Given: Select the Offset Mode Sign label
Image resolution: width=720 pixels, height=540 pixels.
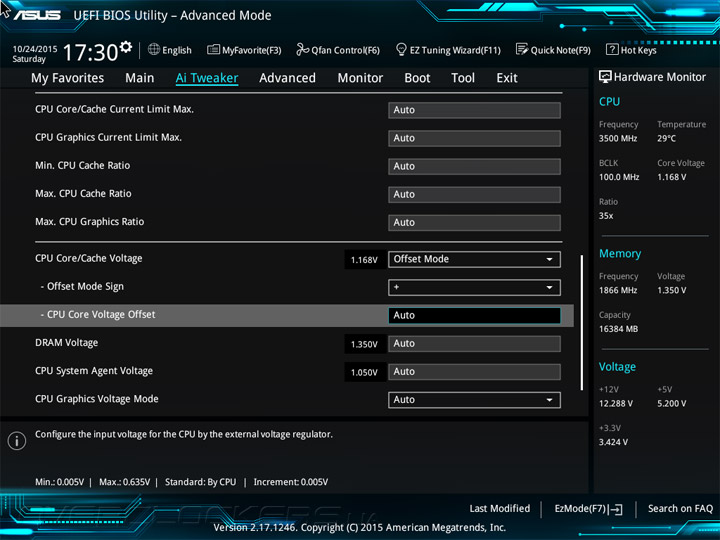Looking at the screenshot, I should [x=82, y=287].
